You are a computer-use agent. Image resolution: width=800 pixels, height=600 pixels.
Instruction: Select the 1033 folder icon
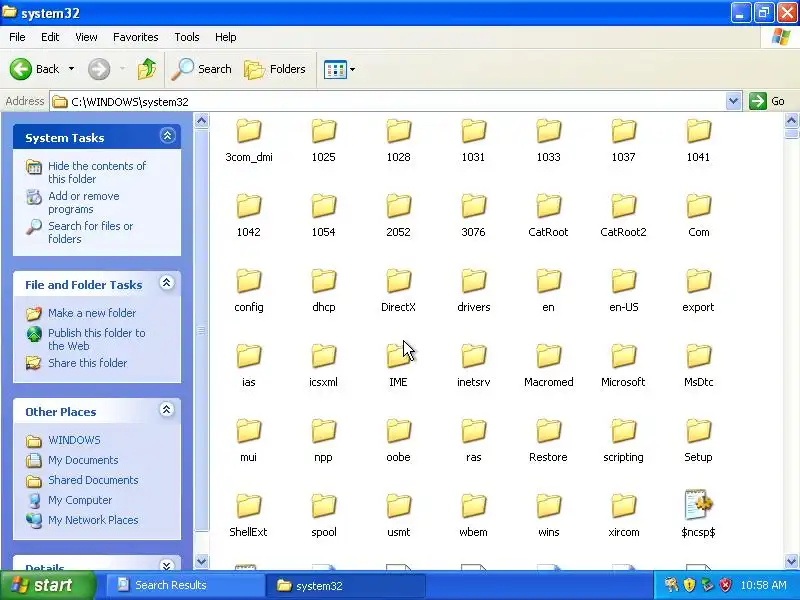click(548, 132)
